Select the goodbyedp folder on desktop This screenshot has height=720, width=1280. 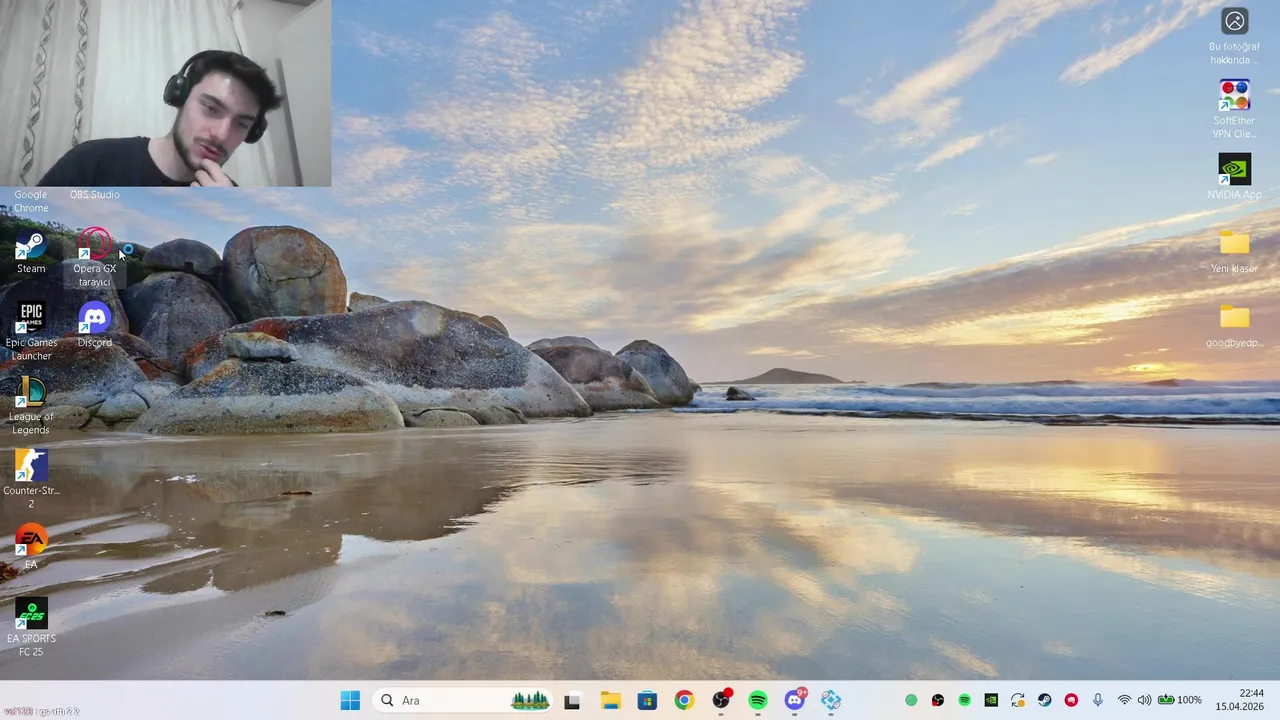point(1235,325)
